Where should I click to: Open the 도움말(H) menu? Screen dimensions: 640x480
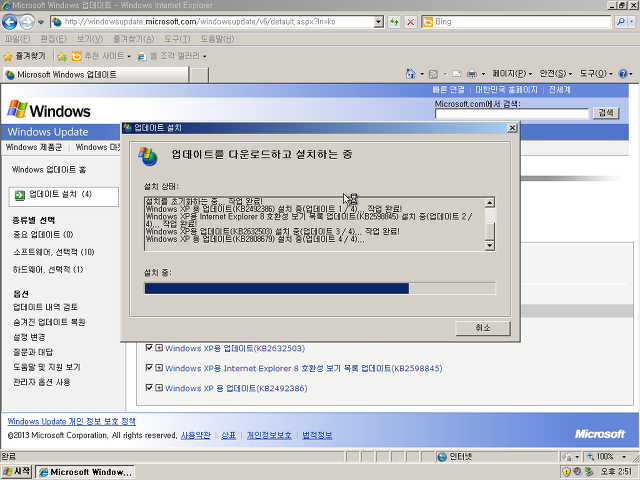[217, 39]
